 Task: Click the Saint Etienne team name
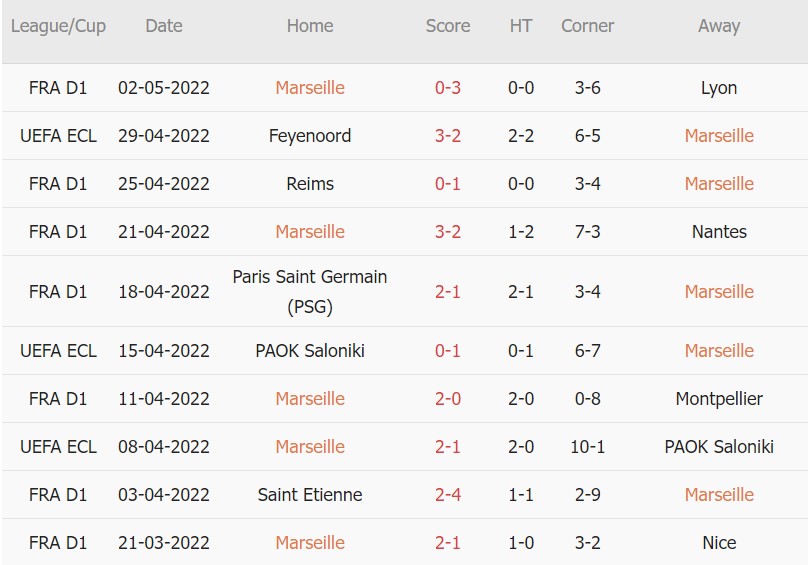click(x=310, y=495)
